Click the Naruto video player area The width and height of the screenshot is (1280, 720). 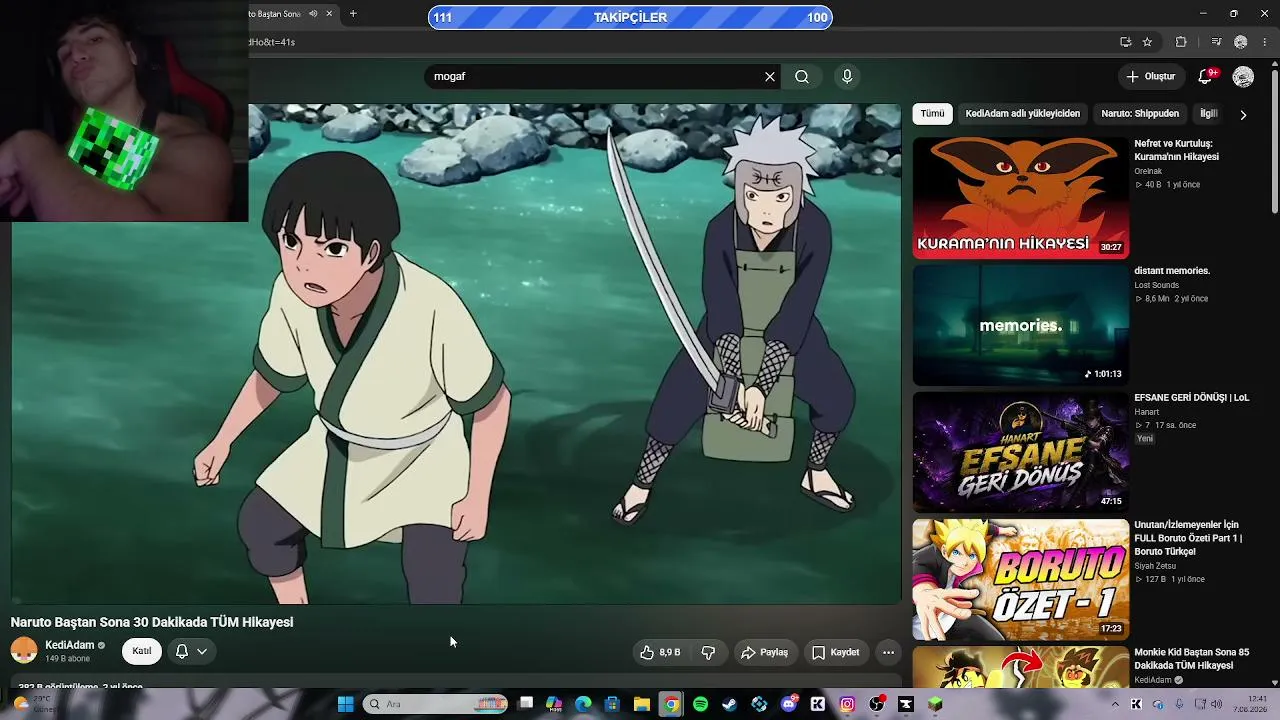(x=456, y=354)
